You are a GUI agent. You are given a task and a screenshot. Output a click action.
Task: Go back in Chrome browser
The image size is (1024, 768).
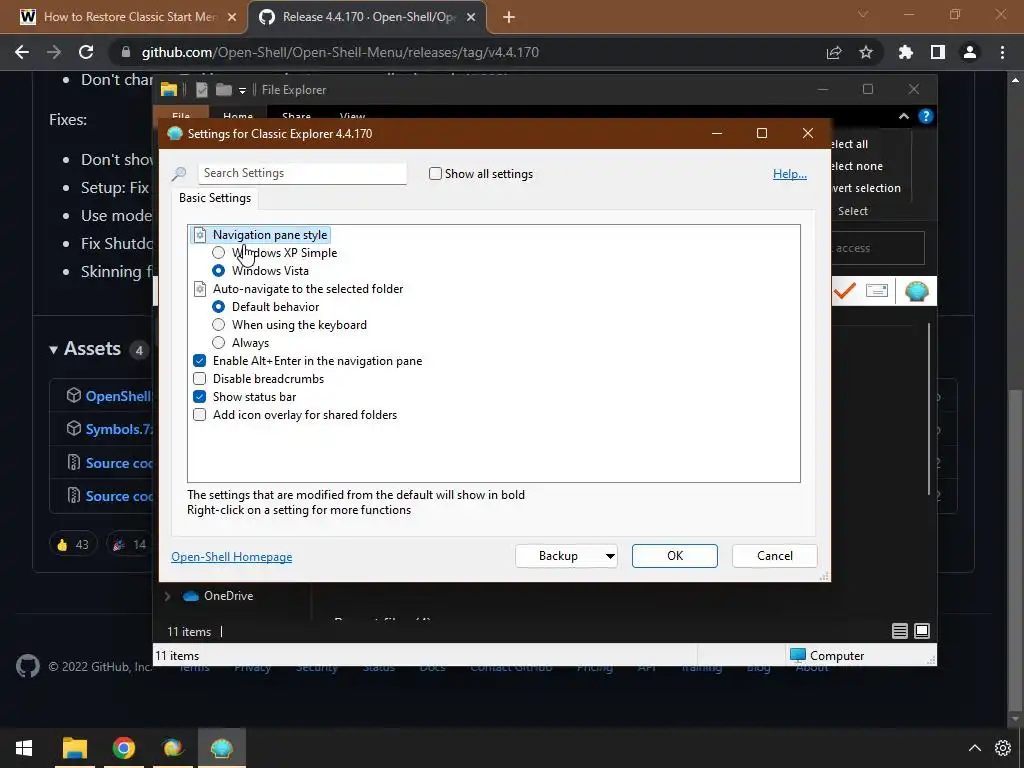pos(22,52)
